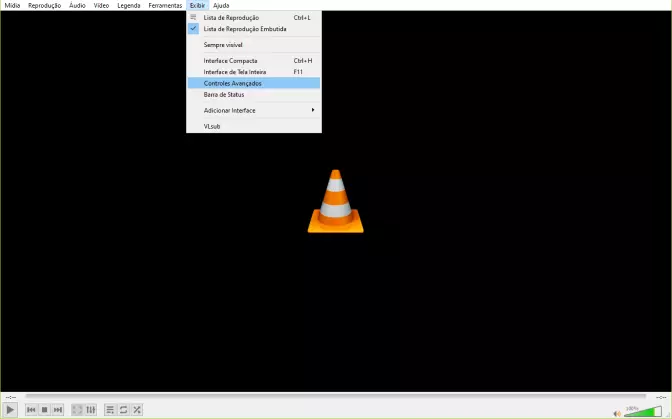Close the open Exibir menu

[x=198, y=5]
